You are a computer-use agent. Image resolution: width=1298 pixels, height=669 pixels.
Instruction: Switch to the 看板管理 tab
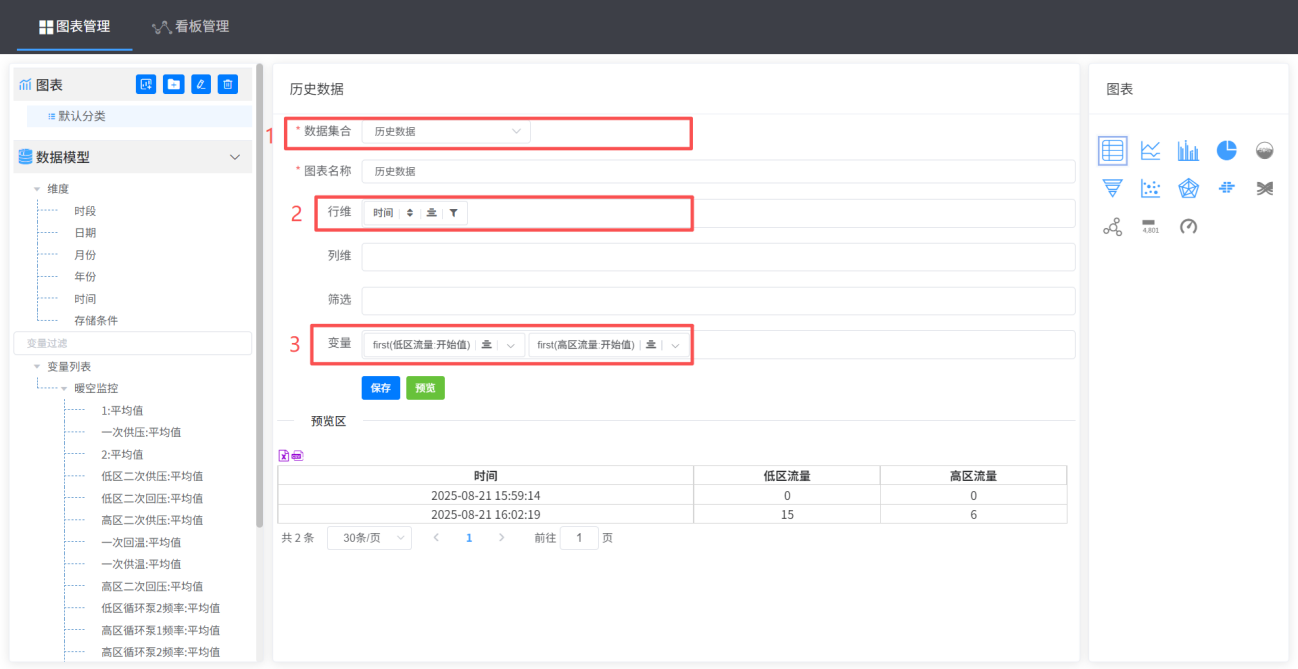191,27
